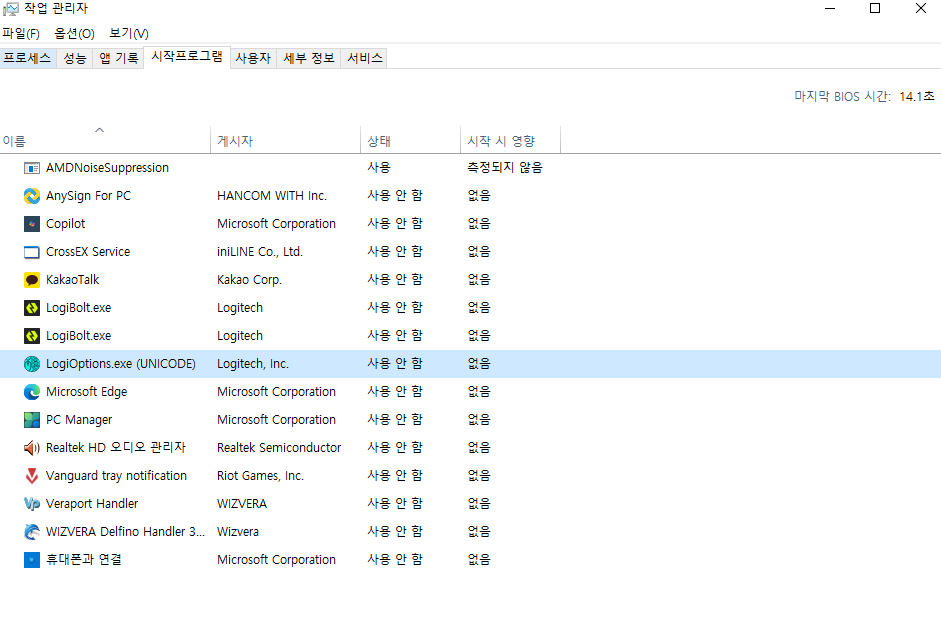Viewport: 941px width, 633px height.
Task: Click 없음 impact for Microsoft Edge
Action: (479, 392)
